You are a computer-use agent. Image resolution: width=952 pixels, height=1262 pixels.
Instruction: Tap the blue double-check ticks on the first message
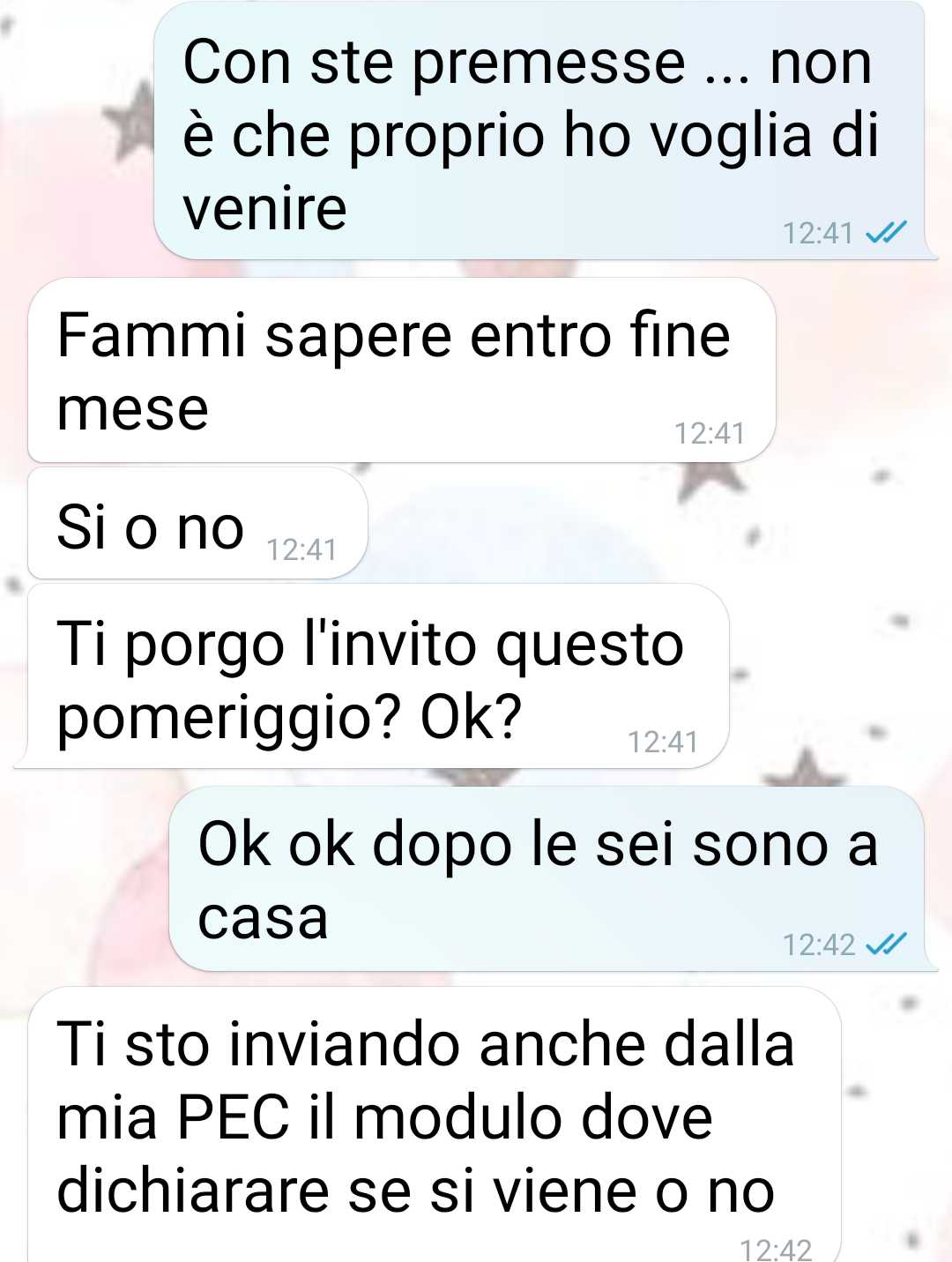point(886,233)
